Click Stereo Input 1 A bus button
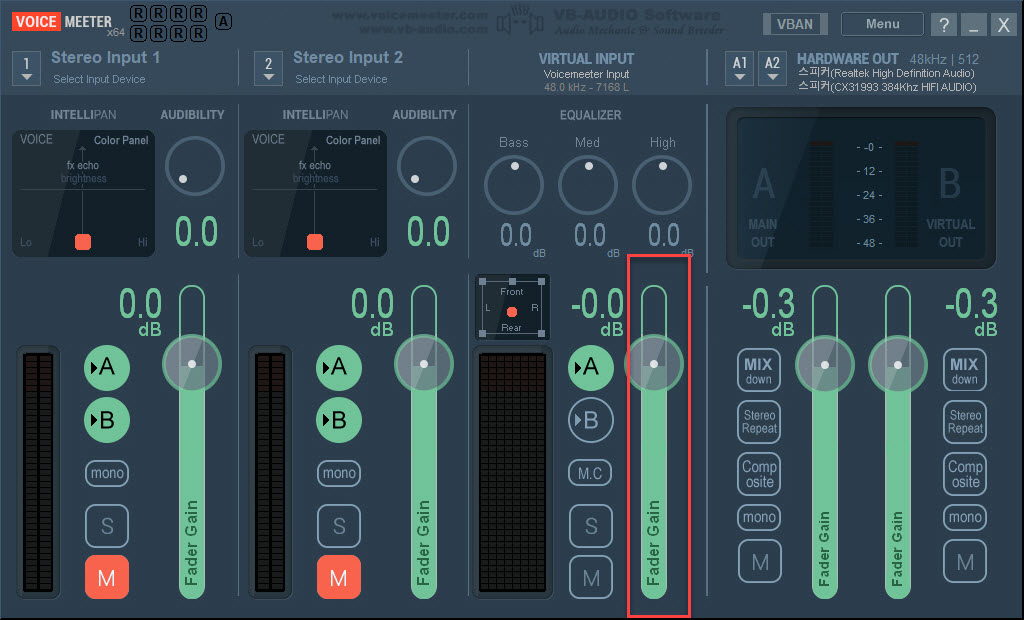Image resolution: width=1024 pixels, height=620 pixels. pyautogui.click(x=106, y=368)
